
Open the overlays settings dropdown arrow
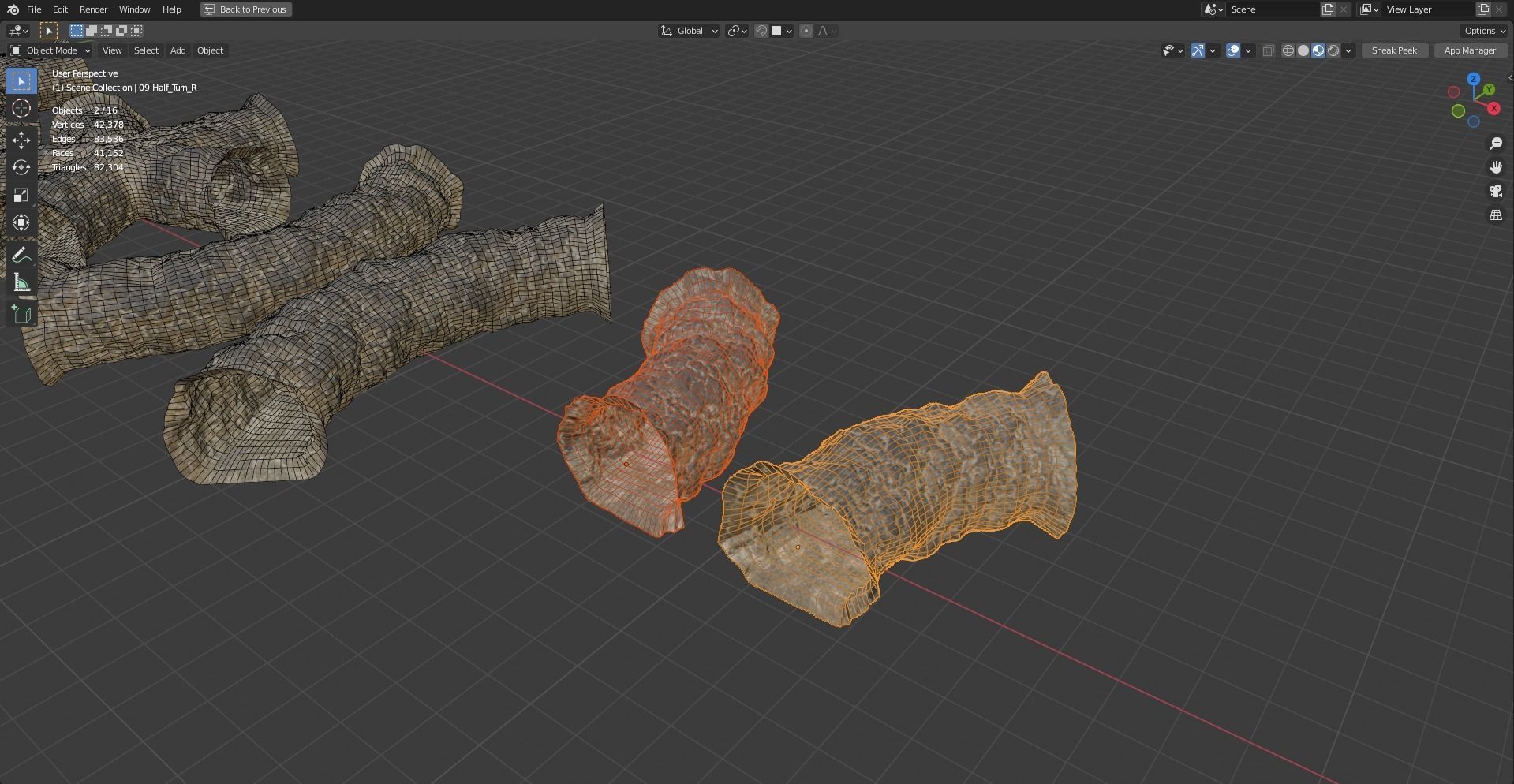tap(1248, 50)
